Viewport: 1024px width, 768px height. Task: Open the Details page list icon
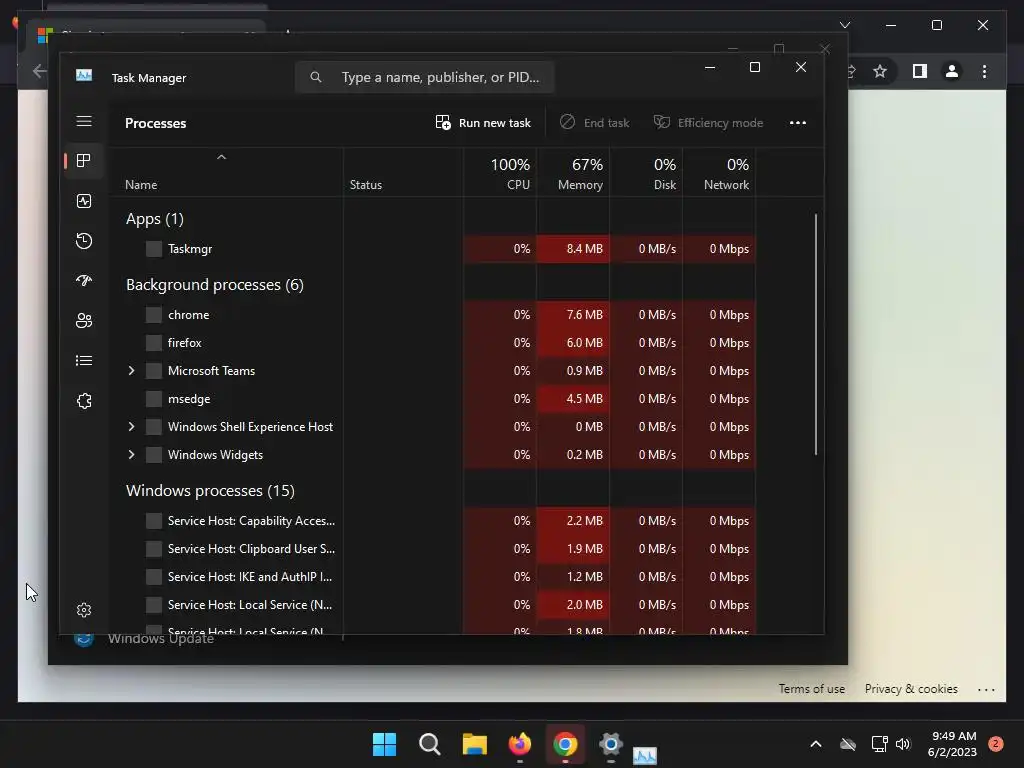click(84, 360)
